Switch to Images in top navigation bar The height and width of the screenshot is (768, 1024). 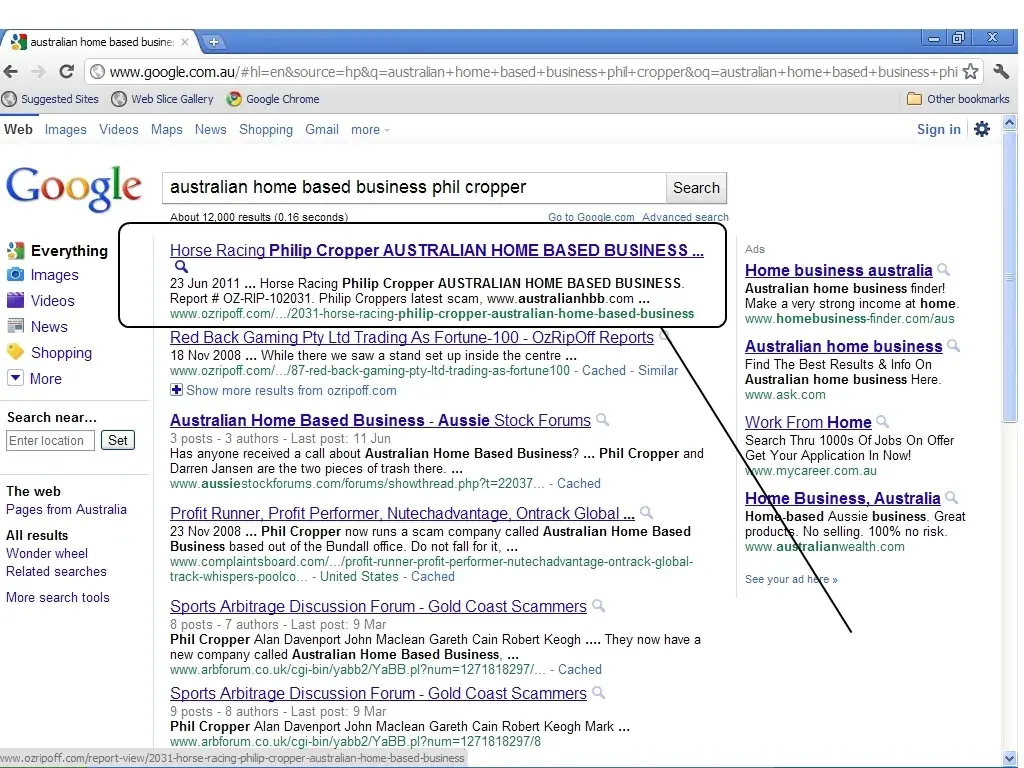click(65, 129)
